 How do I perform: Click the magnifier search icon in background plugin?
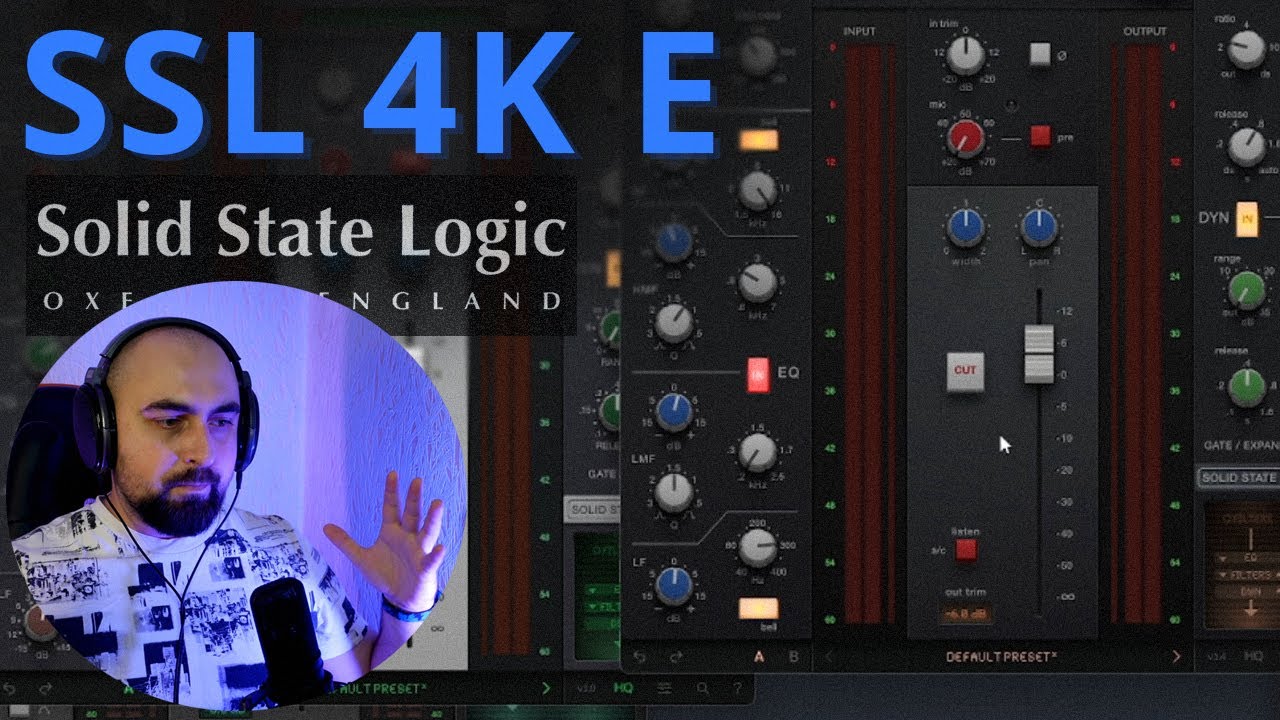click(703, 688)
